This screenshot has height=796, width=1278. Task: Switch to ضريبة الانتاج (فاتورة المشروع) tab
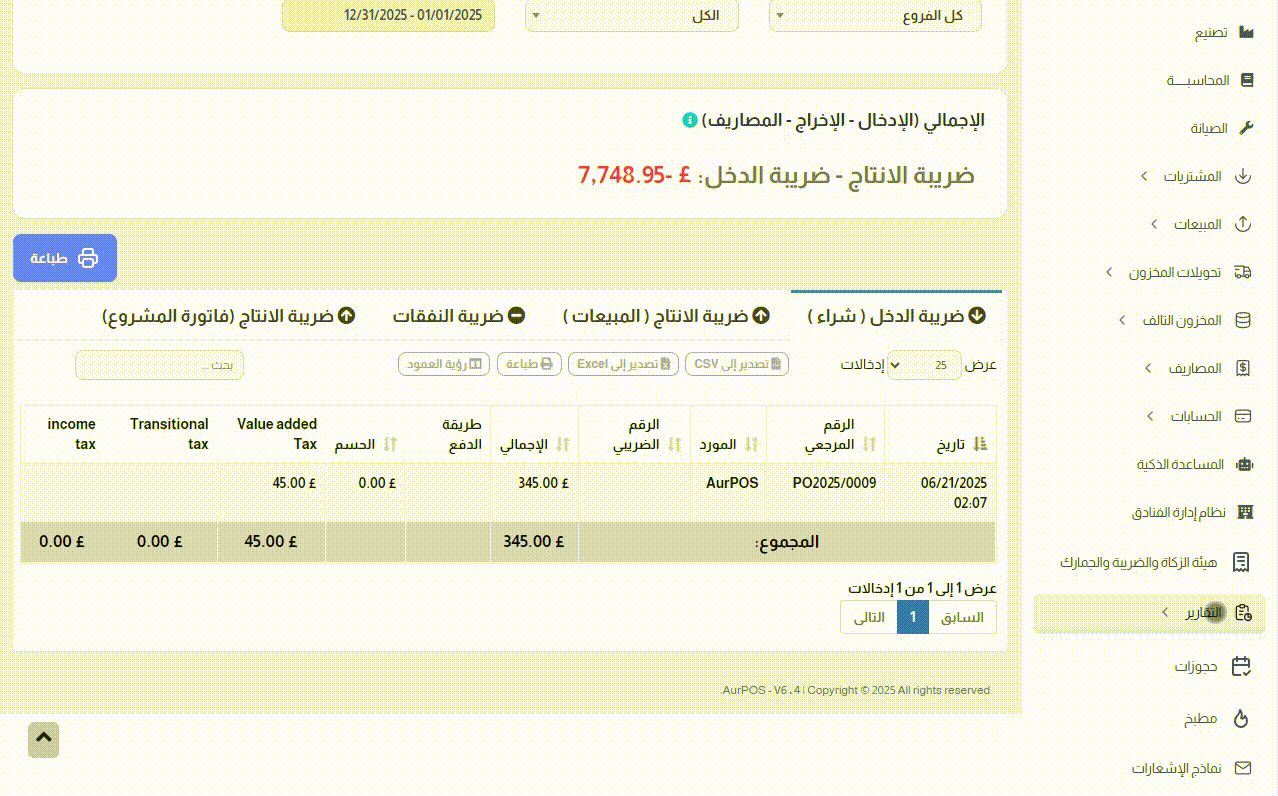coord(229,316)
